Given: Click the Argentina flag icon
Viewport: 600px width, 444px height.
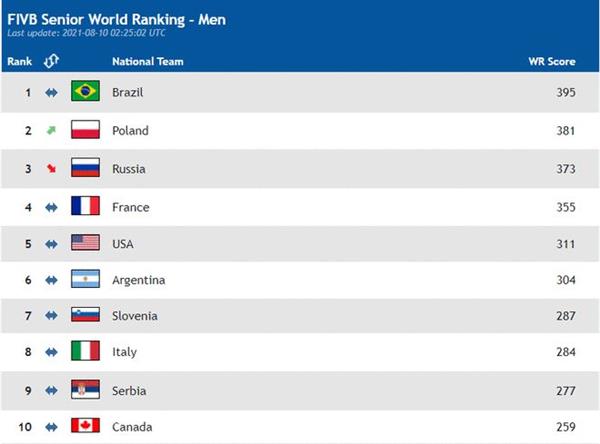Looking at the screenshot, I should [x=85, y=279].
